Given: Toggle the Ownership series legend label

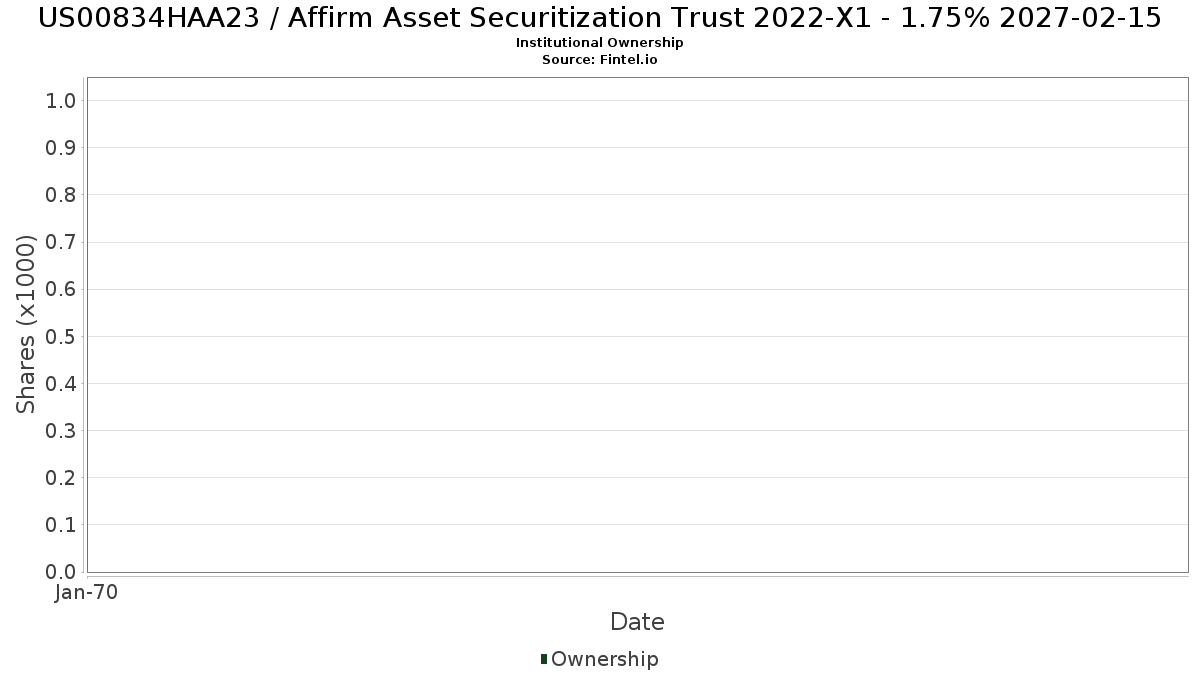Looking at the screenshot, I should pos(604,659).
